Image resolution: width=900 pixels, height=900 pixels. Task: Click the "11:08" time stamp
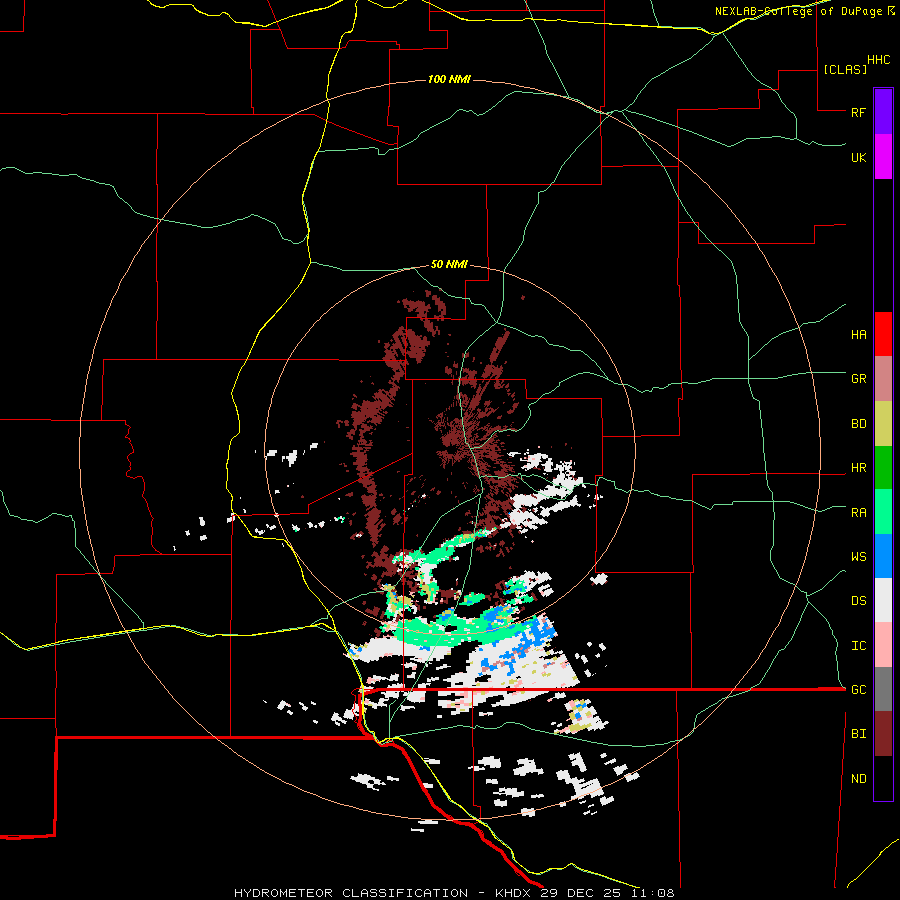[652, 893]
